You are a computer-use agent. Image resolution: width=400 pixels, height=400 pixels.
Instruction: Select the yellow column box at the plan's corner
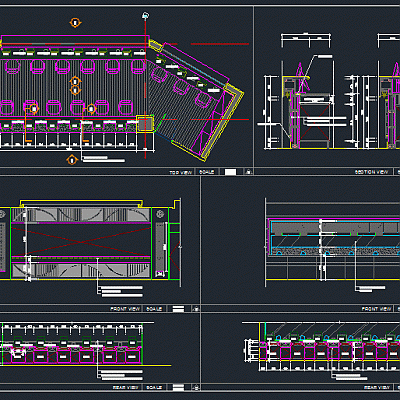click(x=145, y=124)
